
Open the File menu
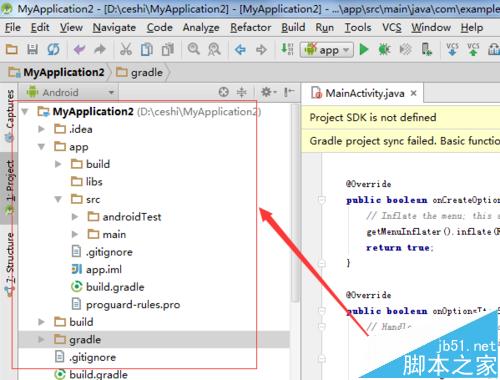click(13, 27)
